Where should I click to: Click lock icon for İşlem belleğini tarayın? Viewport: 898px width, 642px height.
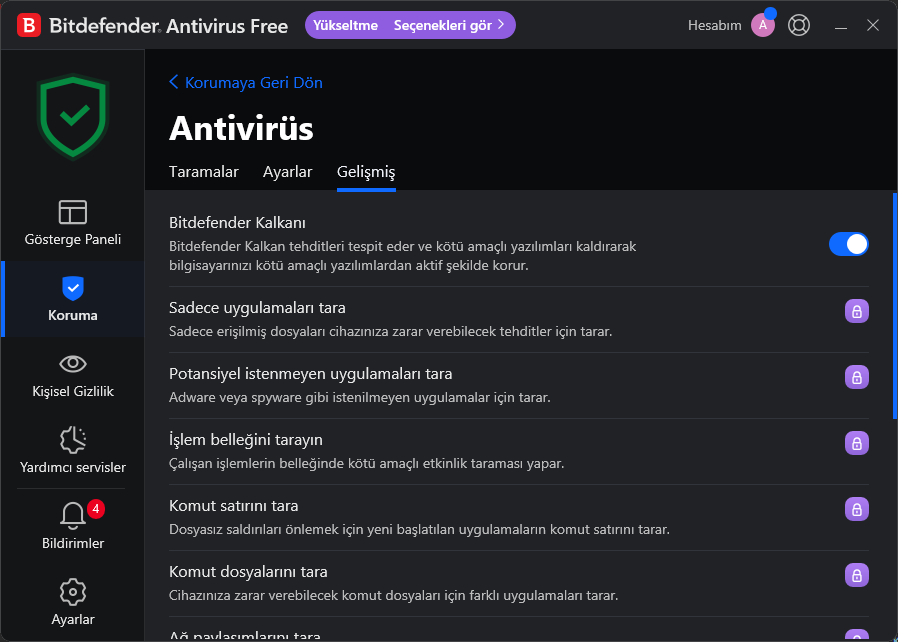(856, 443)
